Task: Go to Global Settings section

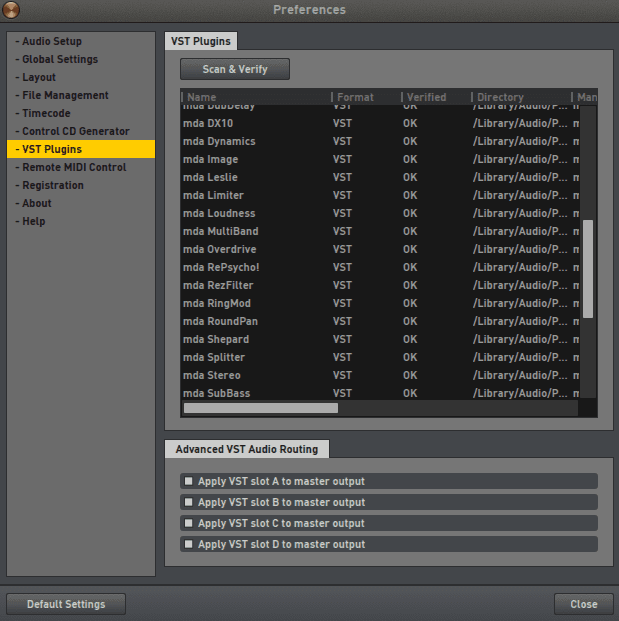Action: pyautogui.click(x=60, y=59)
